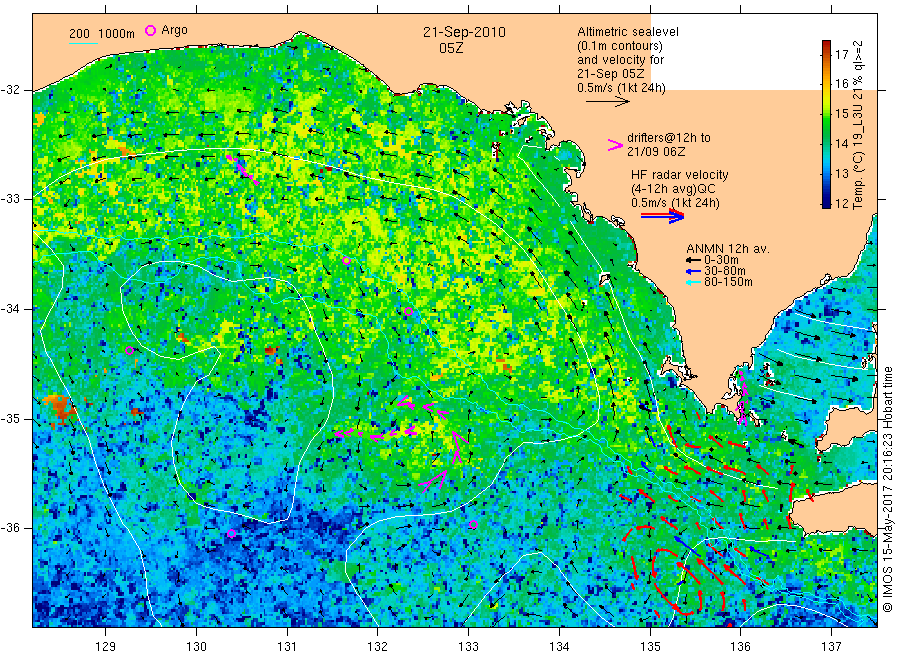Click the '136' longitude axis label
The image size is (900, 660).
(740, 647)
